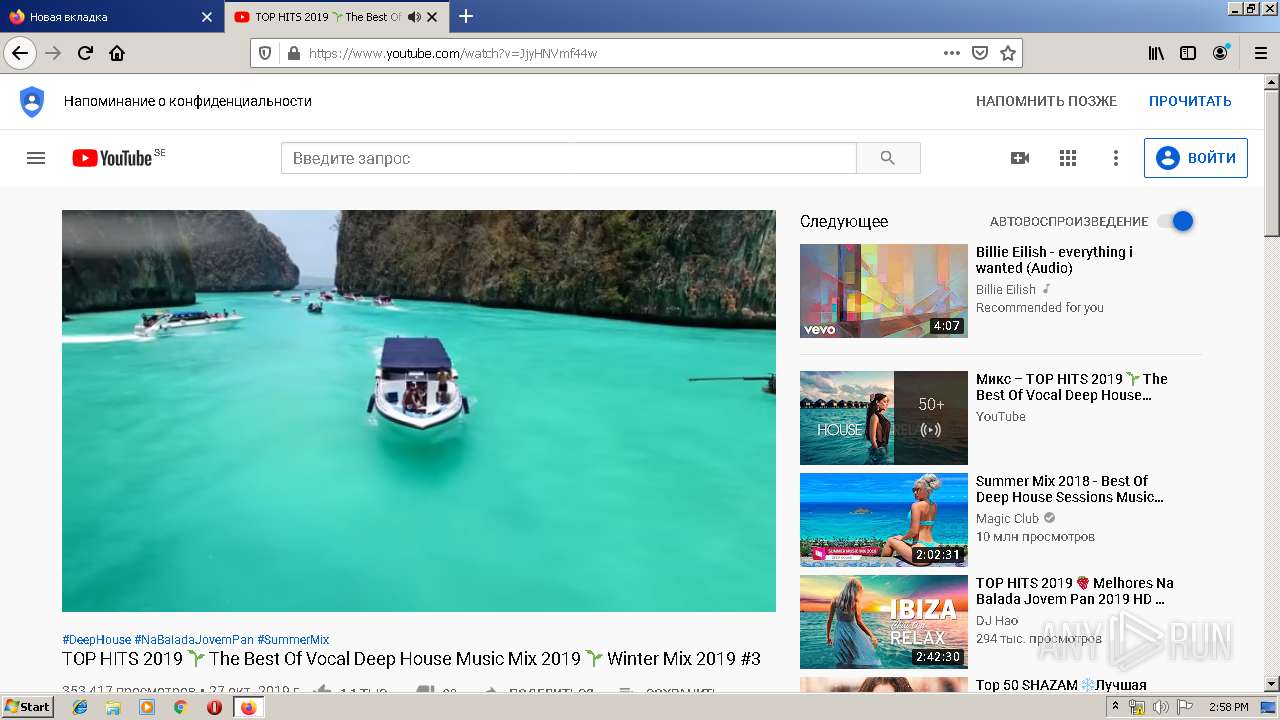Open YouTube guide hamburger menu
This screenshot has height=720, width=1280.
tap(36, 158)
